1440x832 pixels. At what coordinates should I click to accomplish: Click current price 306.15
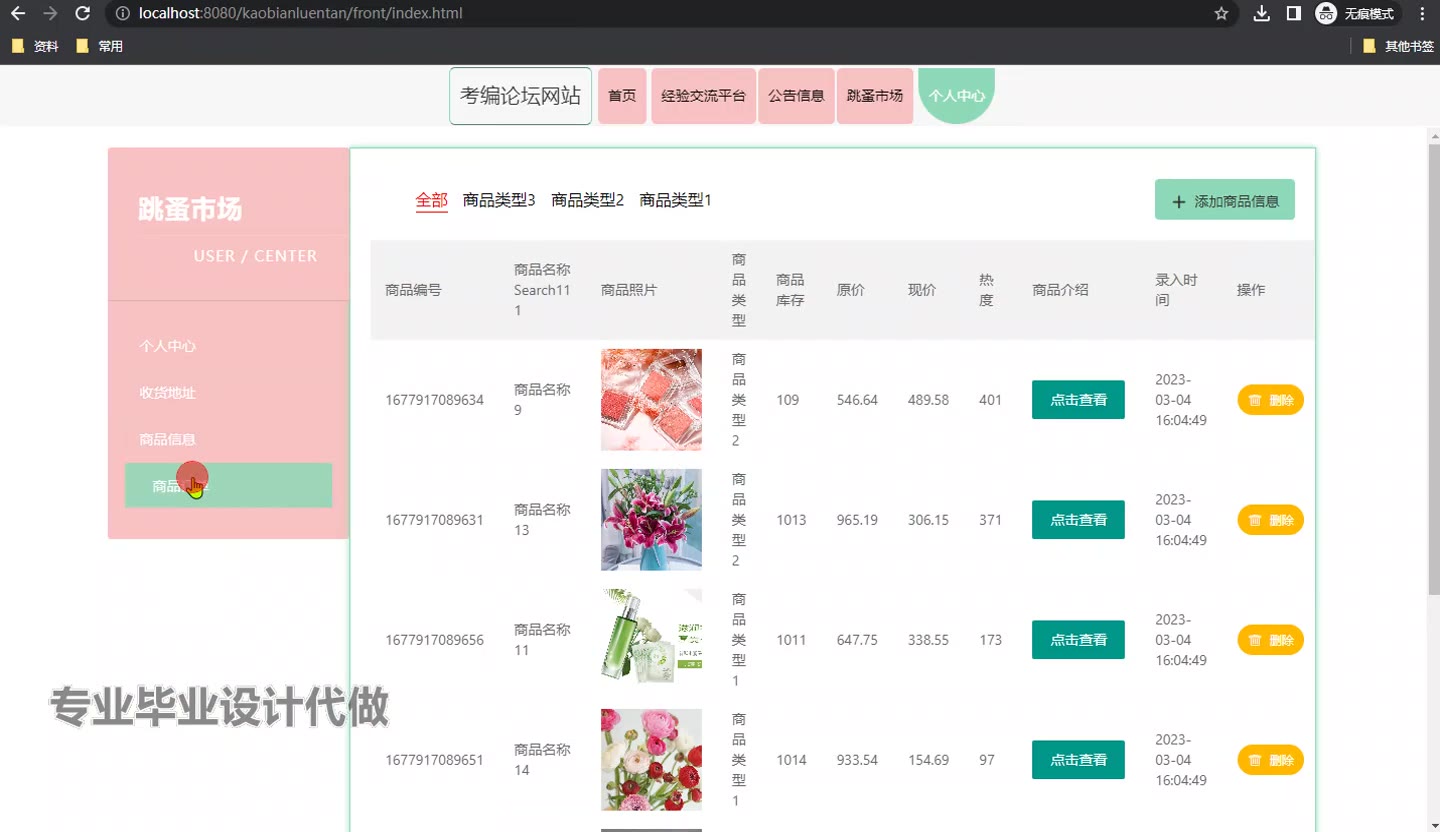(x=928, y=520)
